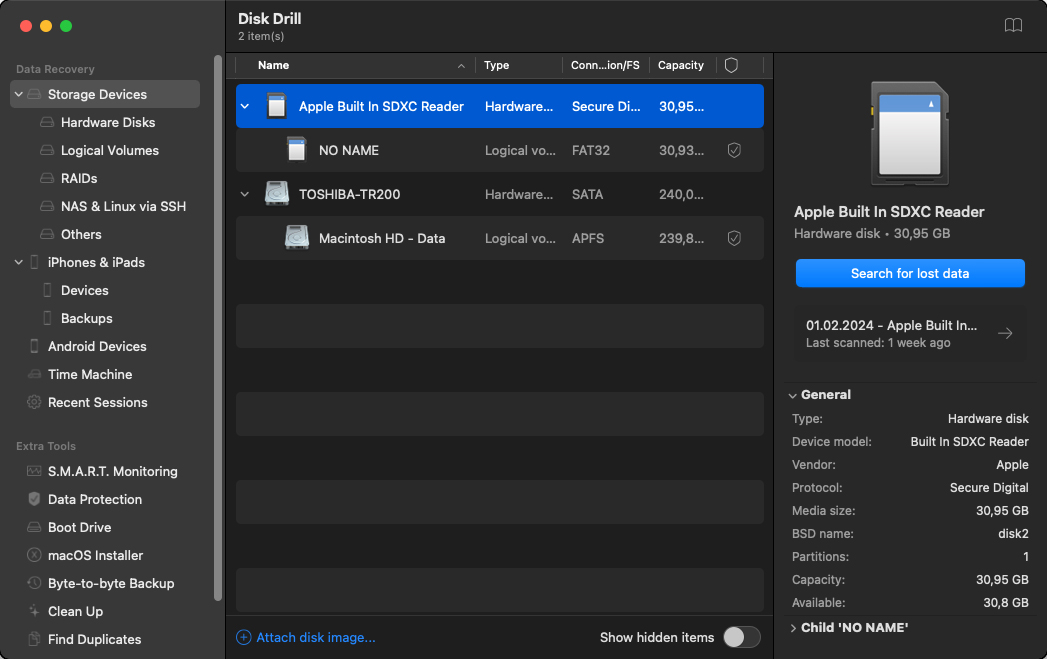The image size is (1047, 659).
Task: Click the shield icon next to NO NAME
Action: [x=734, y=150]
